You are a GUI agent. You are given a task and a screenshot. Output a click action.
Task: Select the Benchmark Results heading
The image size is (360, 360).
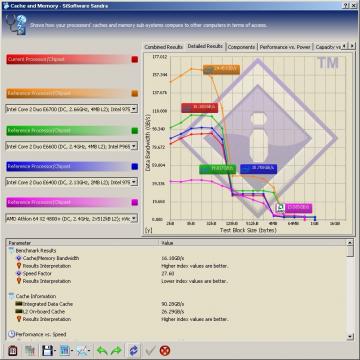(36, 251)
